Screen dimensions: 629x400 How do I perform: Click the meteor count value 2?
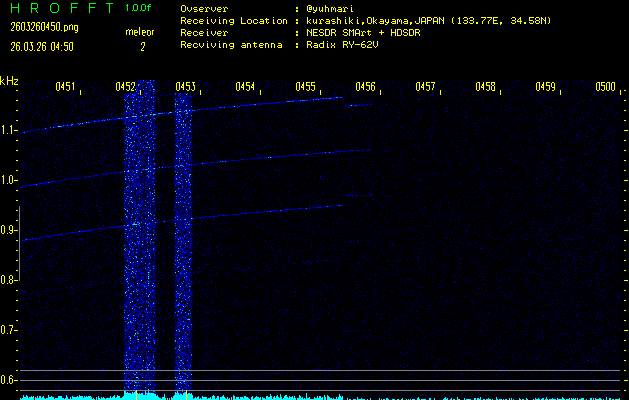point(142,46)
